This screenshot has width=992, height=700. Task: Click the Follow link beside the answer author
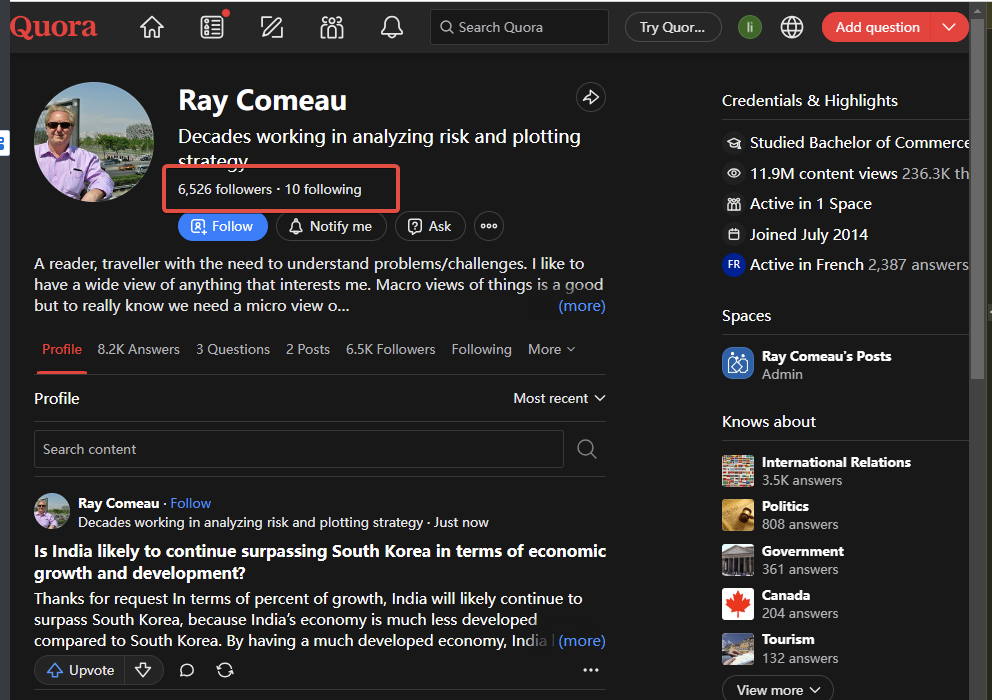(190, 503)
